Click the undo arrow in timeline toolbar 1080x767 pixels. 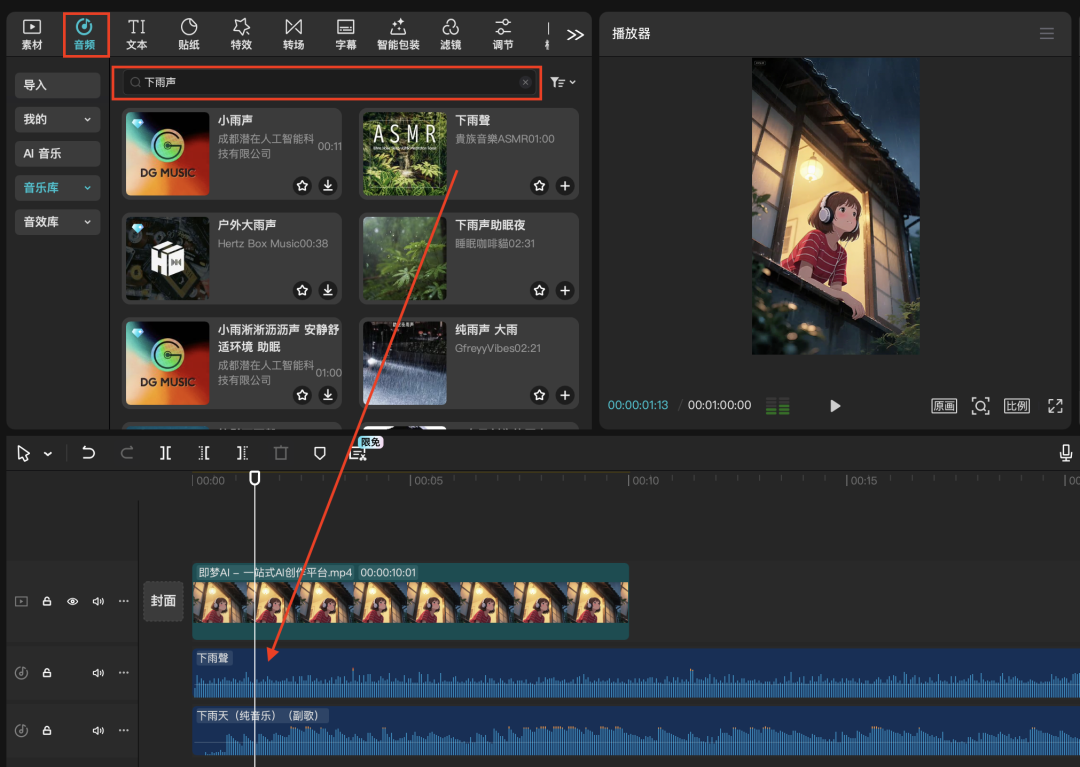[x=88, y=453]
